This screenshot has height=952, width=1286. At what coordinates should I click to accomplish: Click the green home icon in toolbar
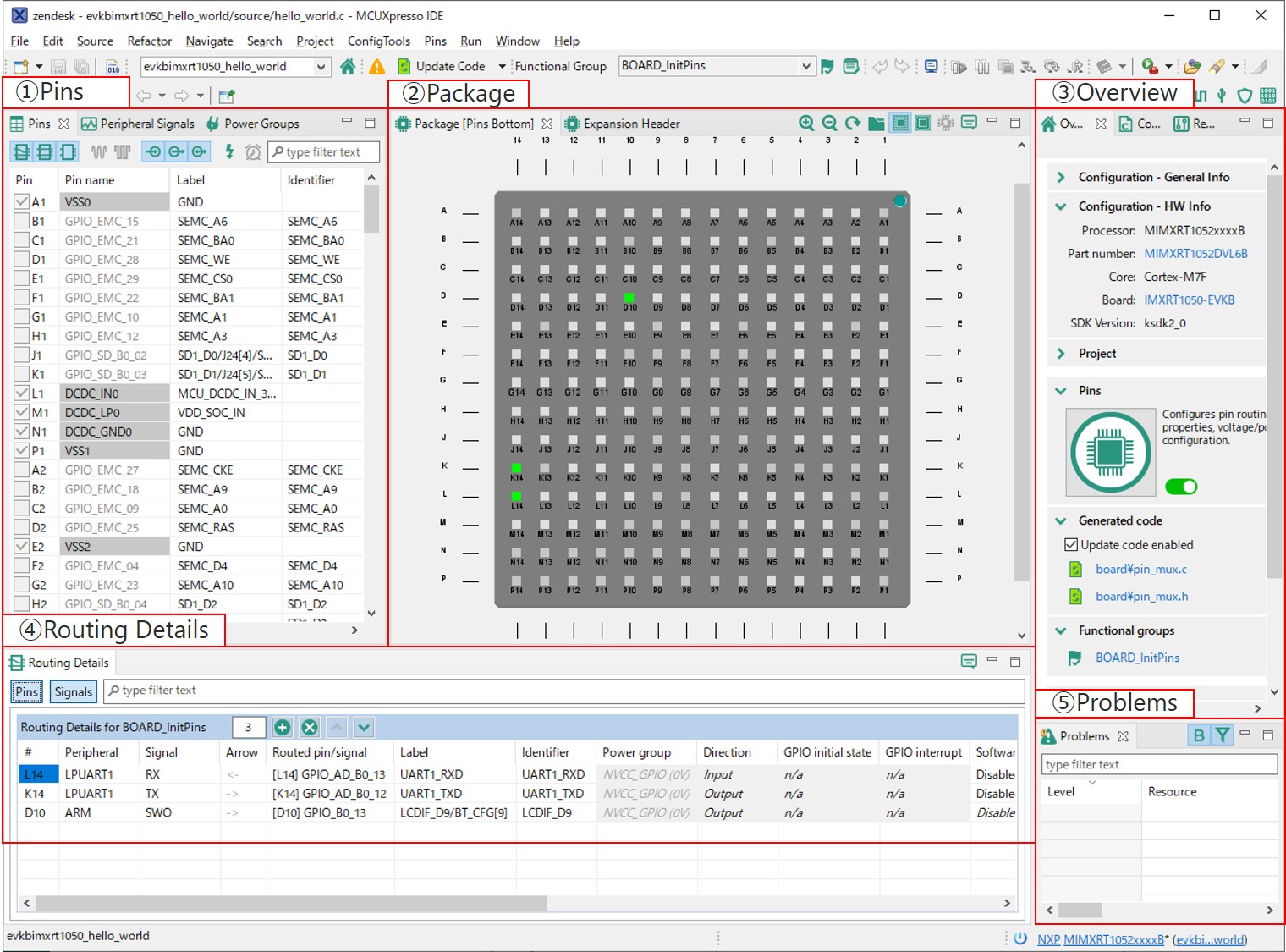click(347, 66)
